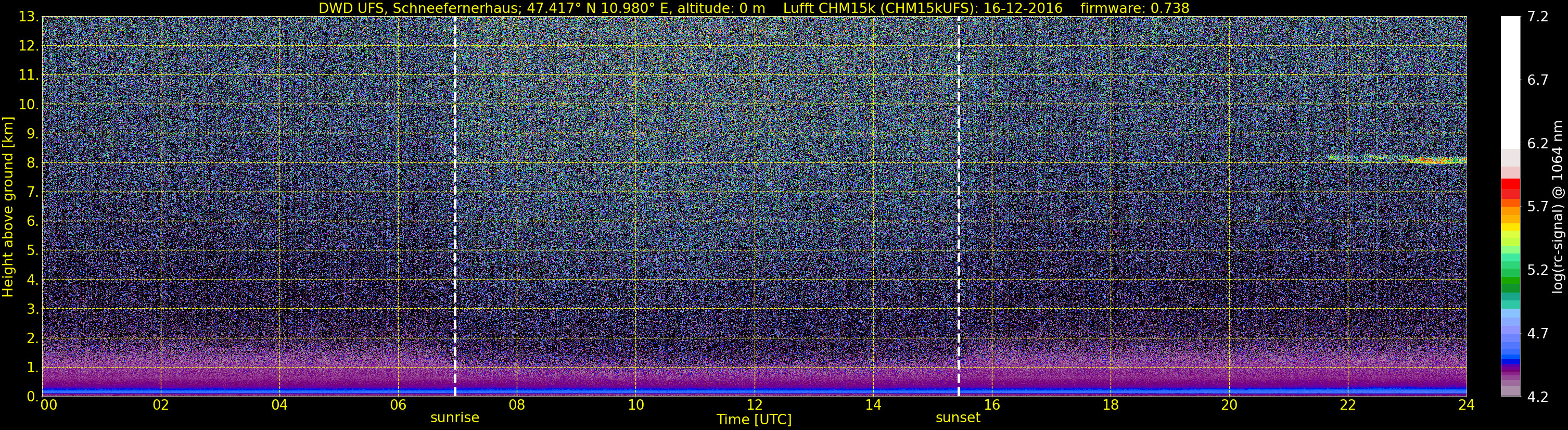
Task: Click the '5.7' colorbar tick label
Action: [1538, 207]
